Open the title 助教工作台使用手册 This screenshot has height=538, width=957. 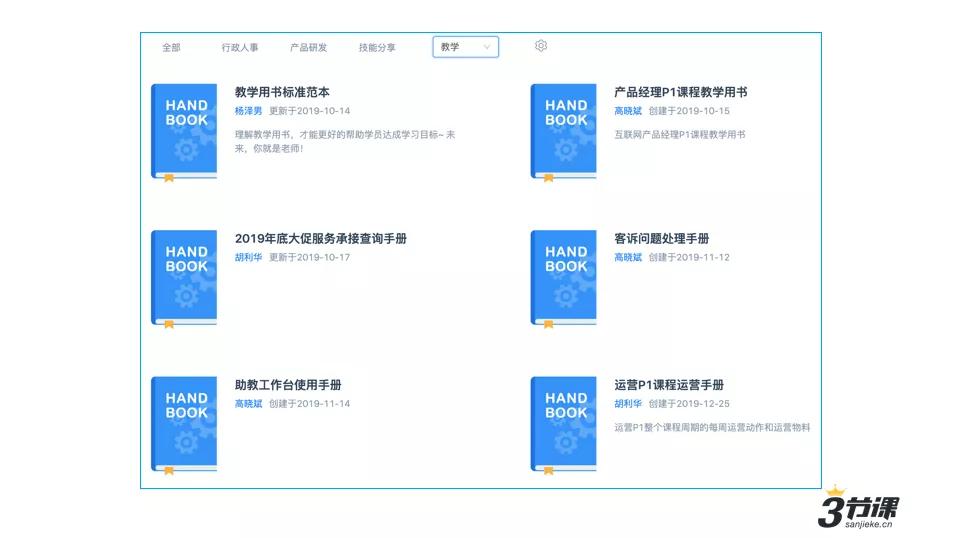(288, 385)
